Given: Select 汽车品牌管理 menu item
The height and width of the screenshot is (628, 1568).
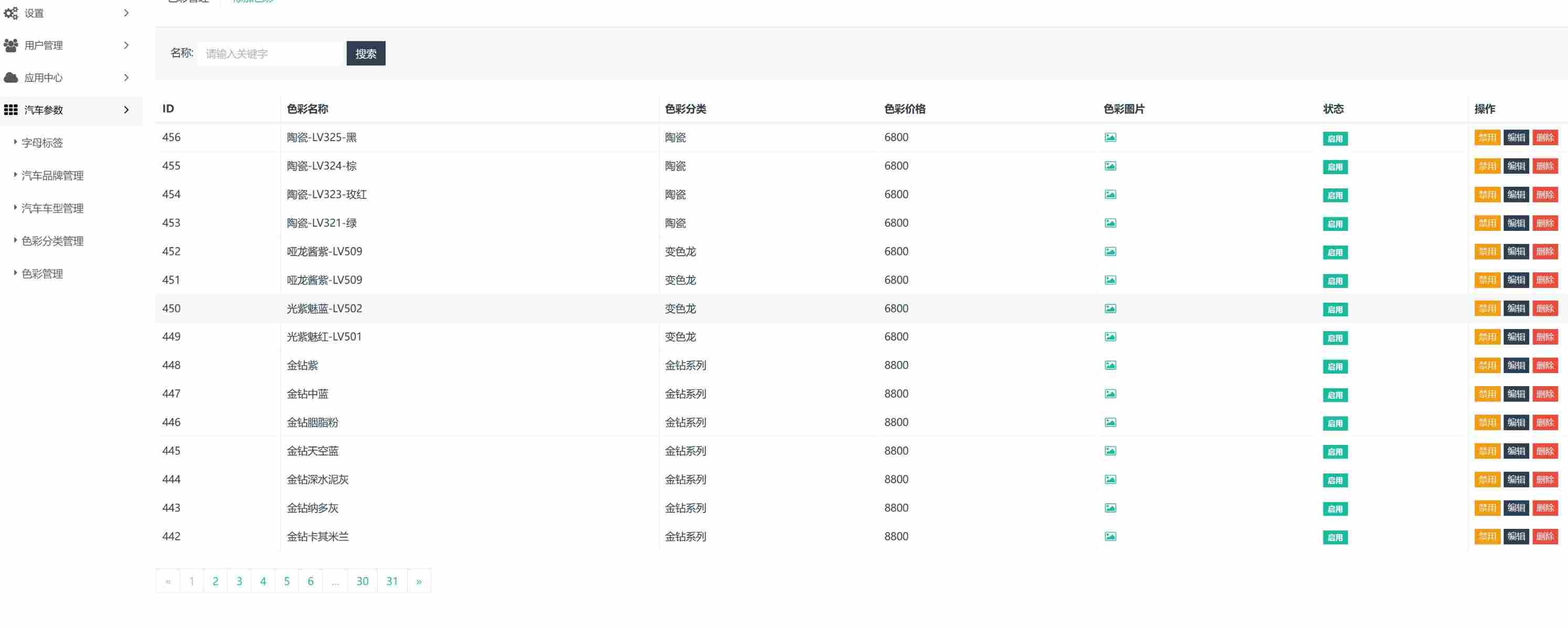Looking at the screenshot, I should [x=52, y=175].
